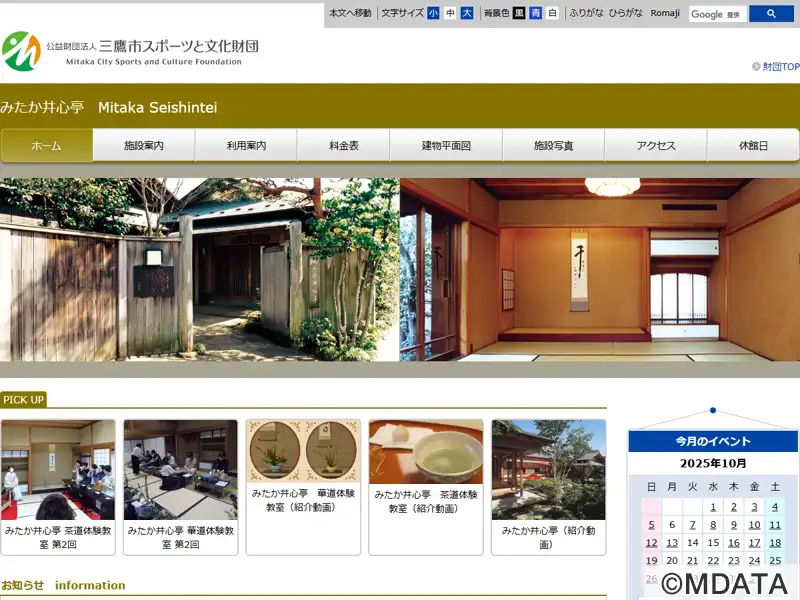Screen dimensions: 800x600
Task: Select October 16 in event calendar
Action: click(x=734, y=543)
